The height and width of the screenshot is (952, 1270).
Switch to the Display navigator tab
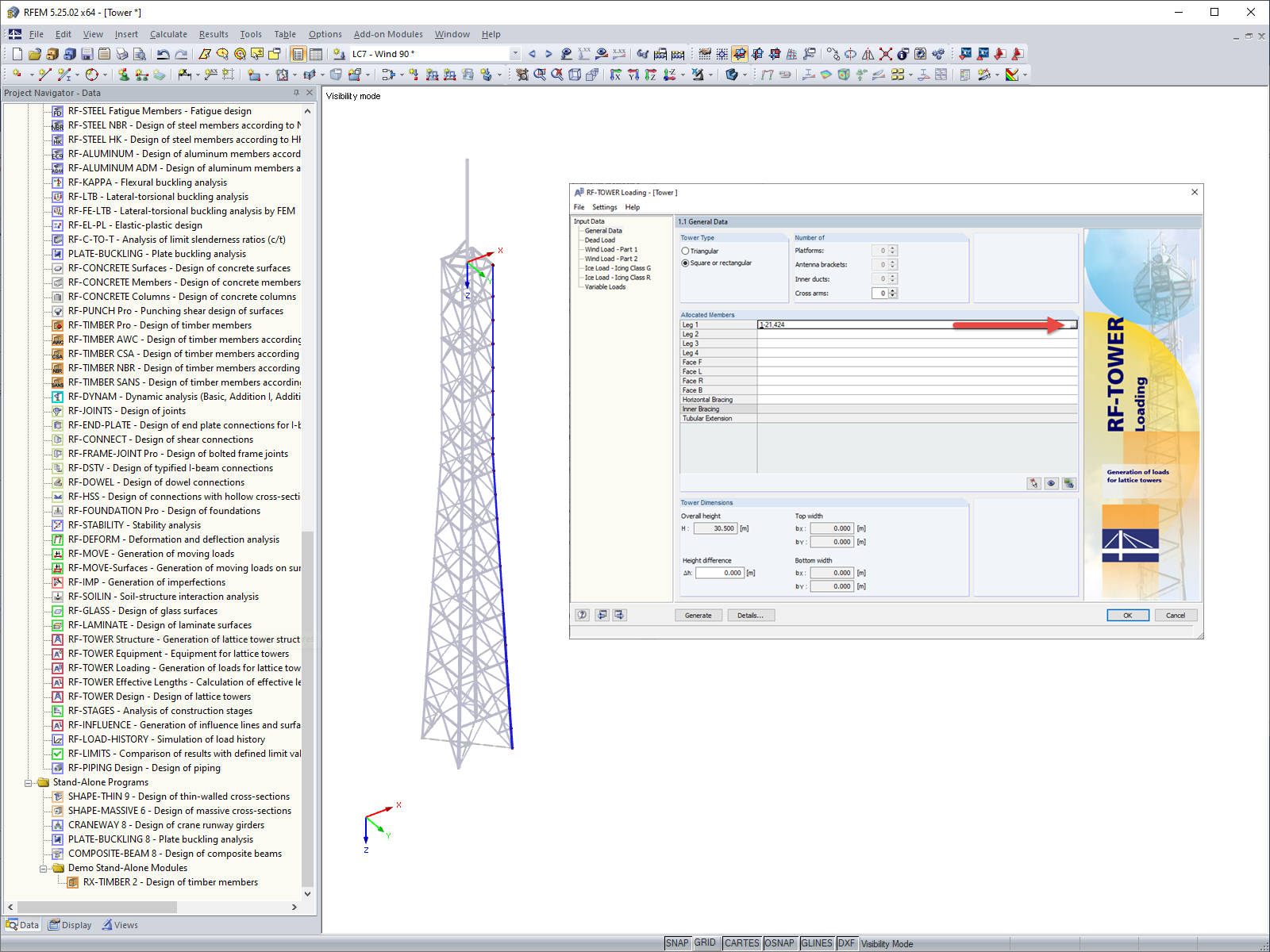[70, 925]
